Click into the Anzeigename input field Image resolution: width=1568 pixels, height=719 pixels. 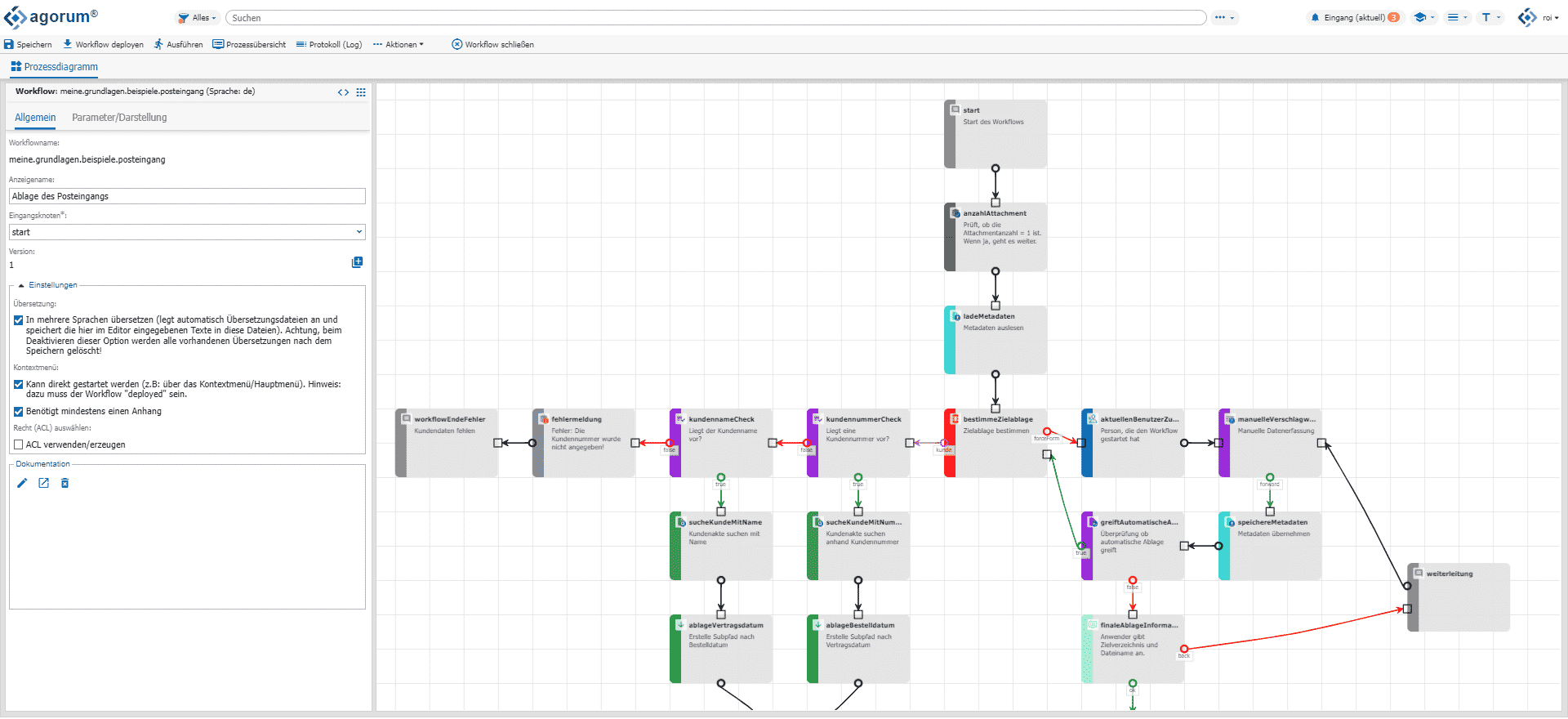click(x=187, y=196)
